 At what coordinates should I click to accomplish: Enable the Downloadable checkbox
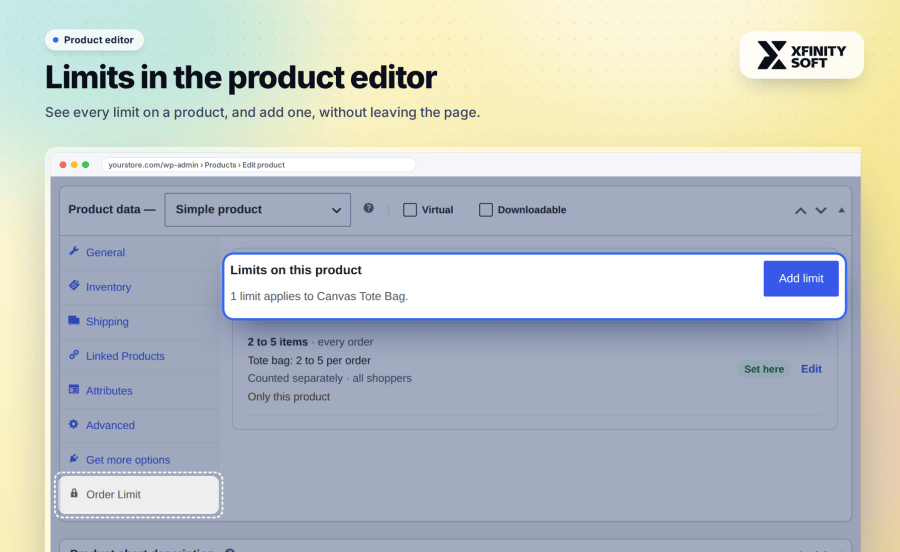coord(486,210)
